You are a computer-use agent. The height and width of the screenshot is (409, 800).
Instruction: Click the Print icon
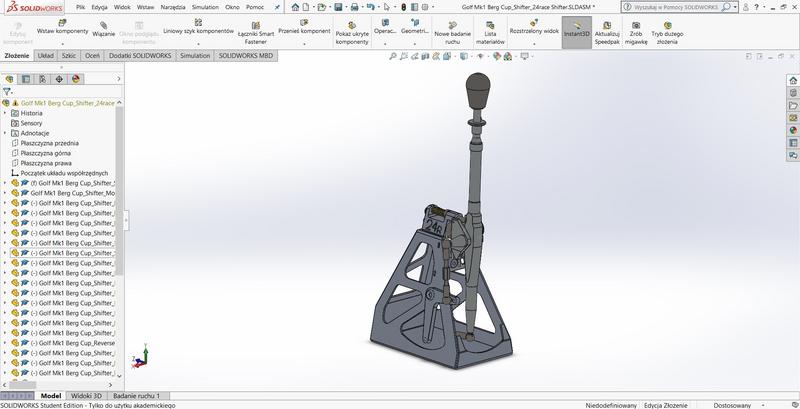pos(354,7)
